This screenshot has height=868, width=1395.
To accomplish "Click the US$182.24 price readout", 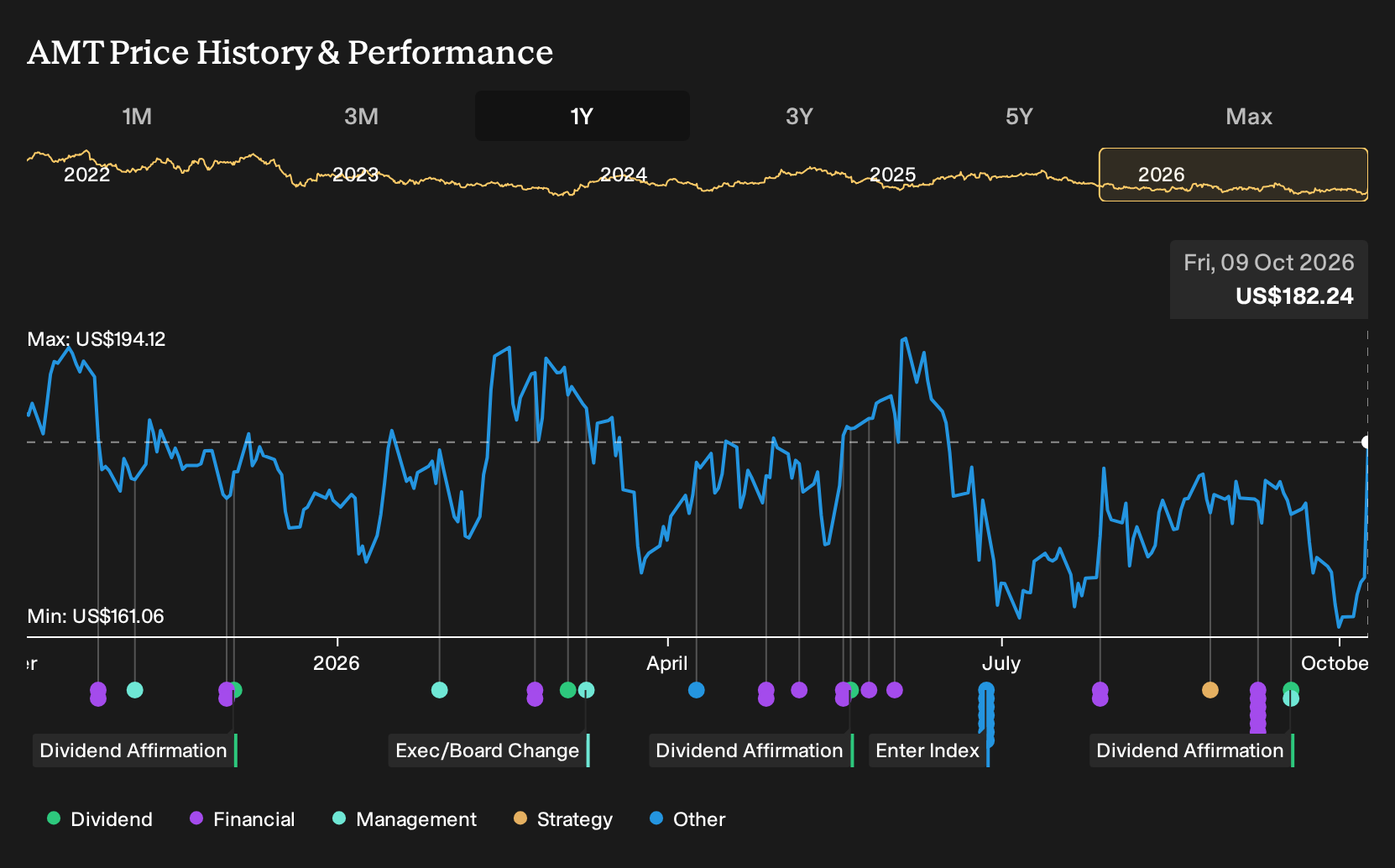I will (x=1294, y=296).
